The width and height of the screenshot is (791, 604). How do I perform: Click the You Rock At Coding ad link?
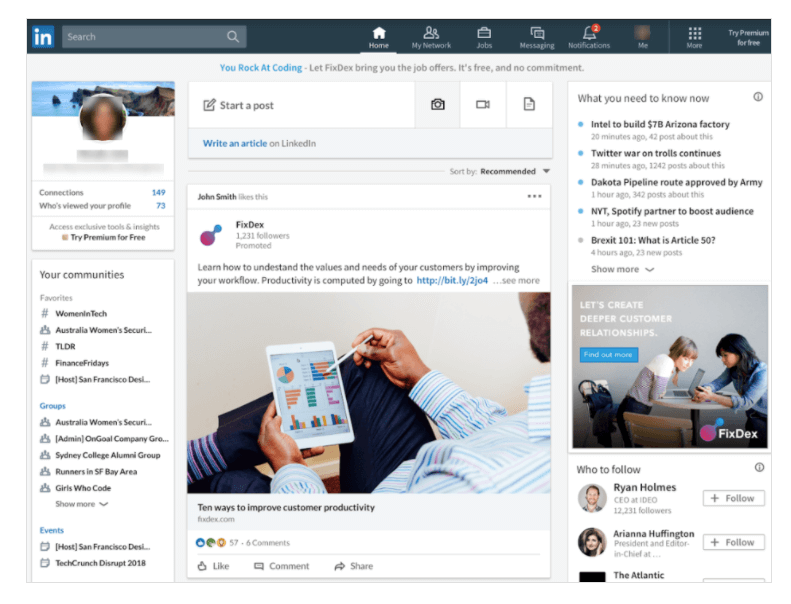click(x=261, y=68)
